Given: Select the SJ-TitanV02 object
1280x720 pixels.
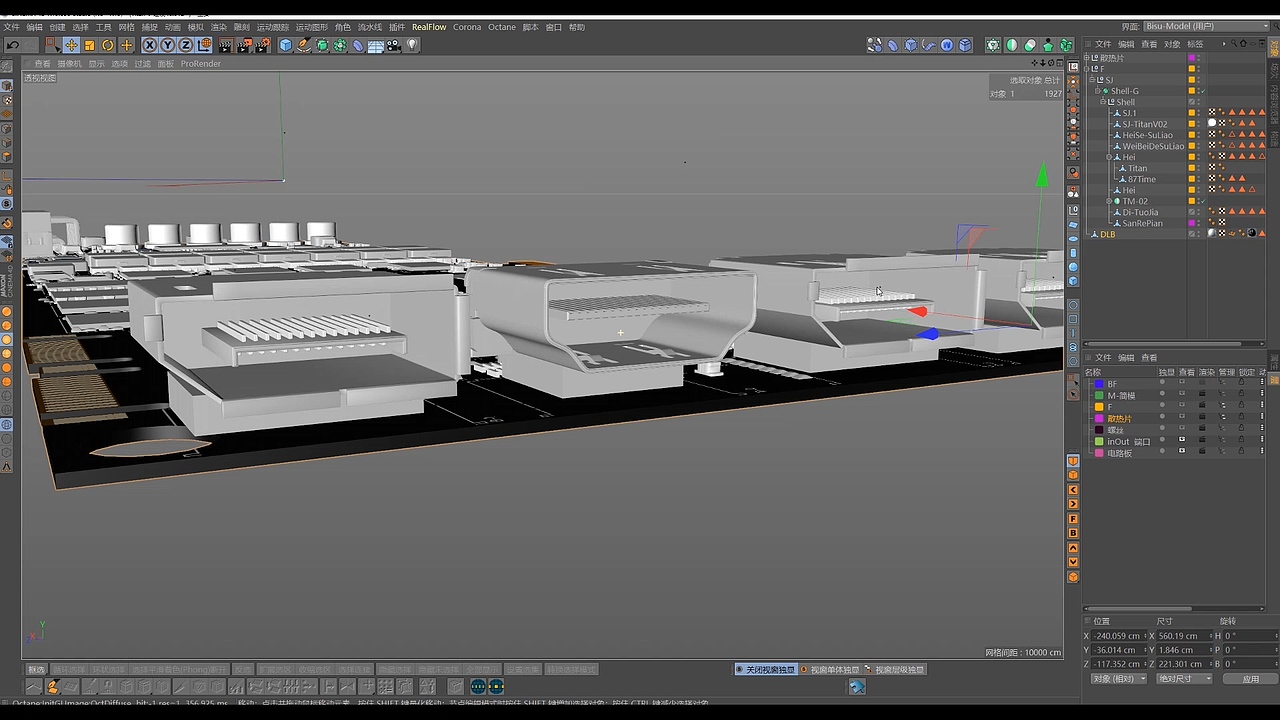Looking at the screenshot, I should pyautogui.click(x=1144, y=124).
